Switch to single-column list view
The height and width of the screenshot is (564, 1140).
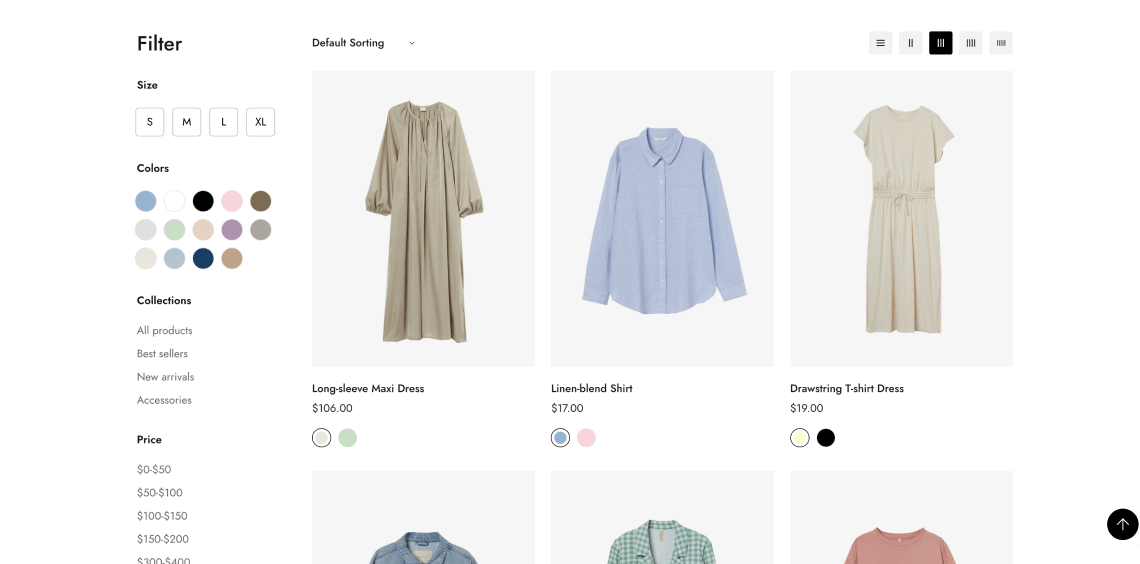(x=880, y=43)
